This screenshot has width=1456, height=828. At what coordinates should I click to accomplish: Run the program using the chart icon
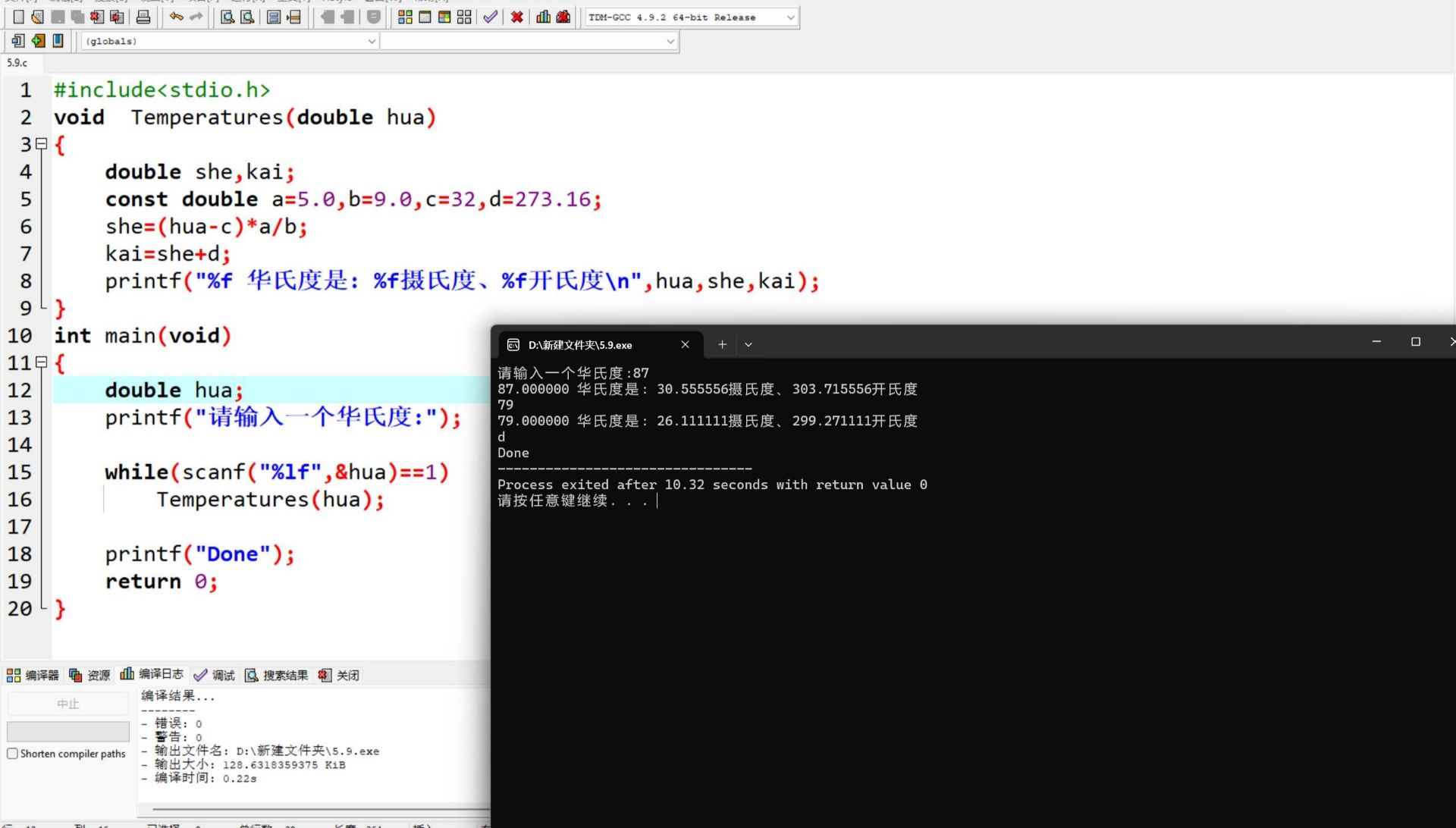tap(542, 17)
